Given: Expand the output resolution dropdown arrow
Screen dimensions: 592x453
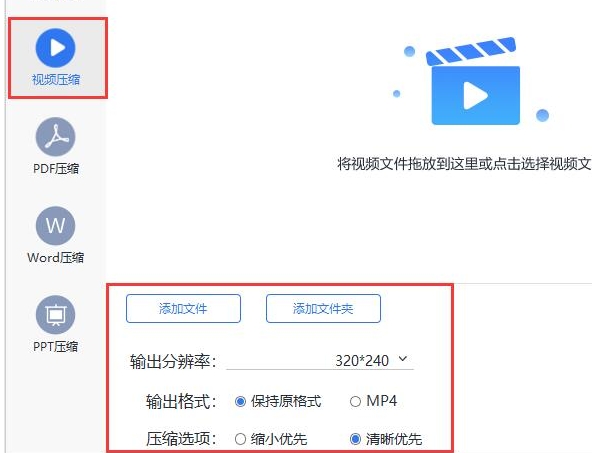Looking at the screenshot, I should (x=403, y=359).
